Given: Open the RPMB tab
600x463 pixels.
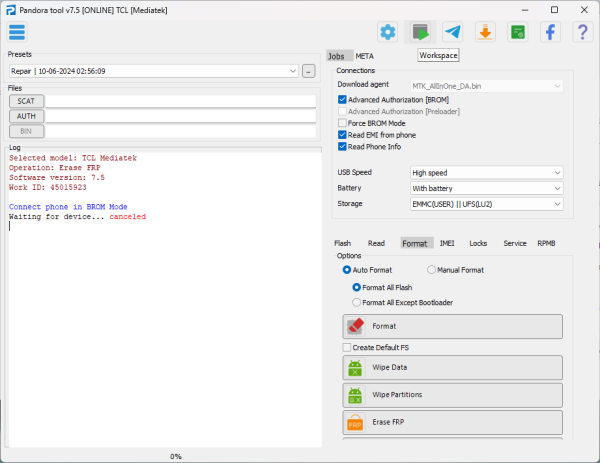Looking at the screenshot, I should click(x=546, y=243).
